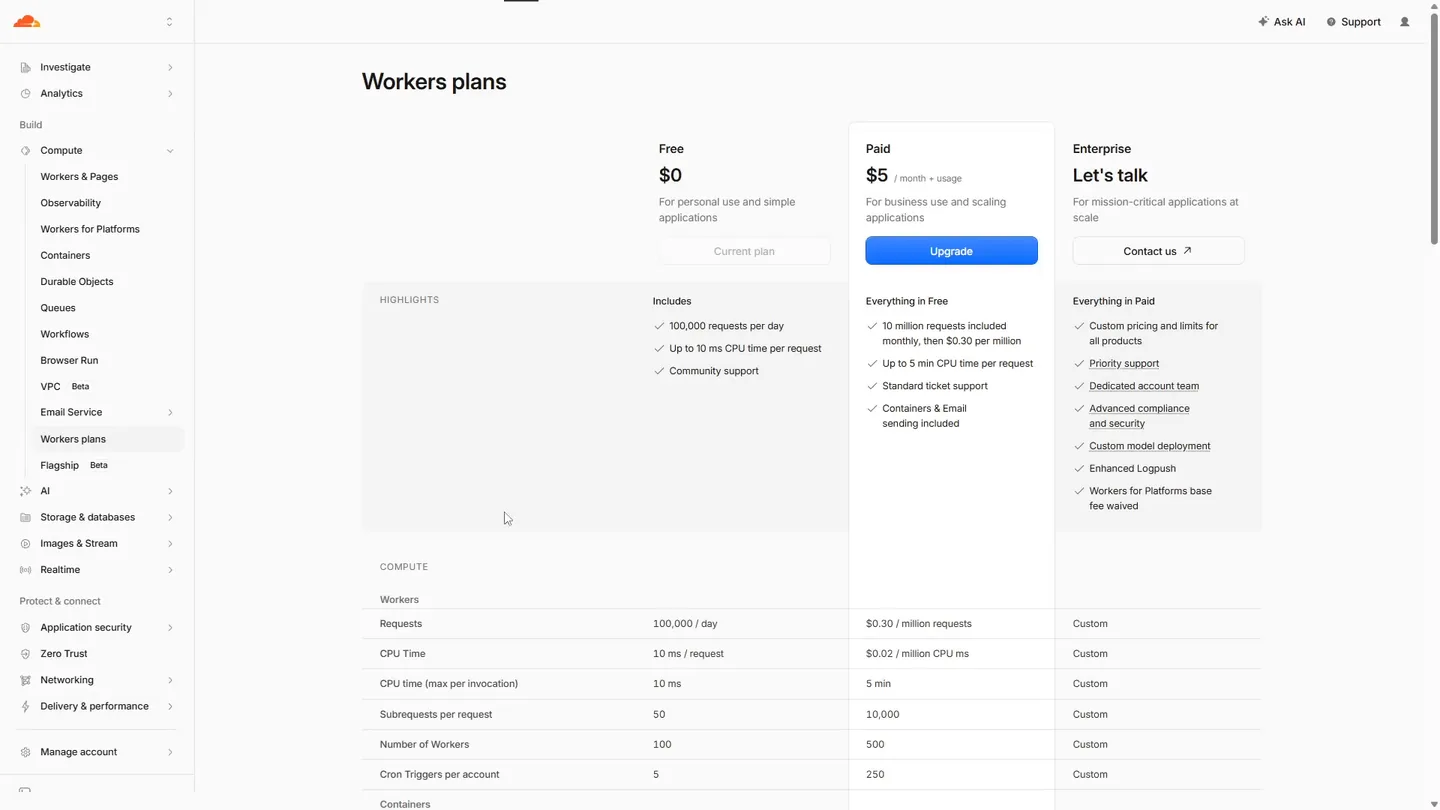Open Workflows in sidebar
The width and height of the screenshot is (1440, 810).
(64, 334)
